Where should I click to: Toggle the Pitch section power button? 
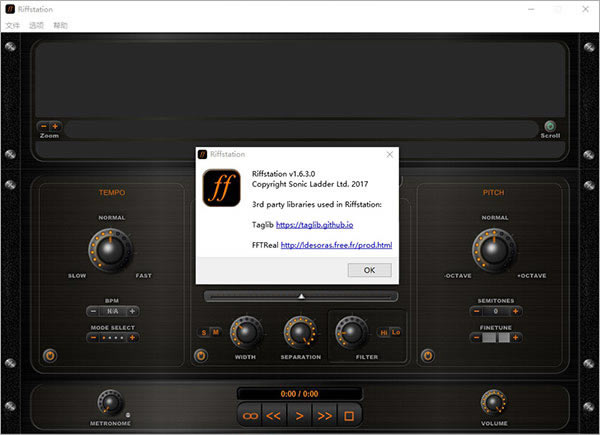click(427, 356)
